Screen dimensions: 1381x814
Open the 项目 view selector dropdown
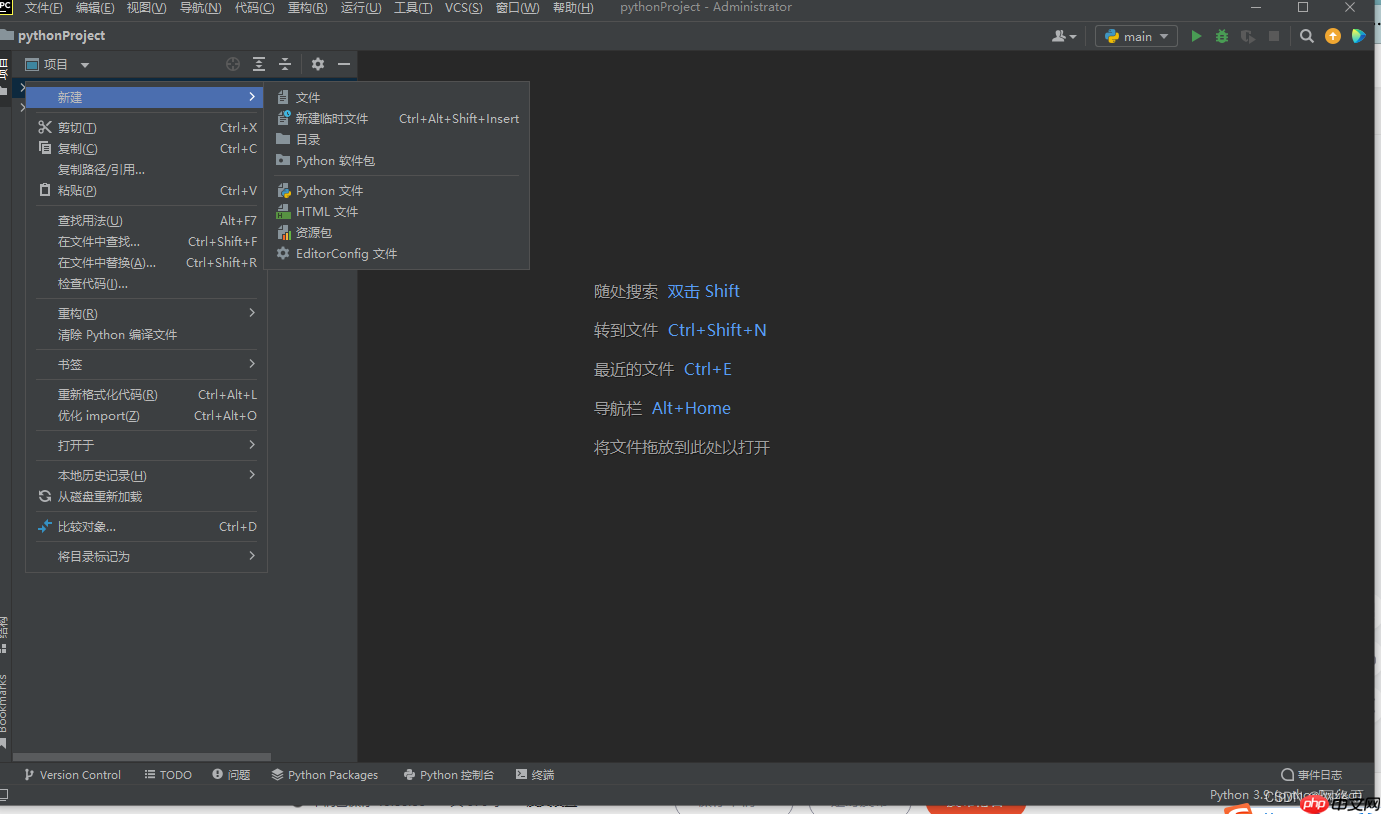[57, 64]
